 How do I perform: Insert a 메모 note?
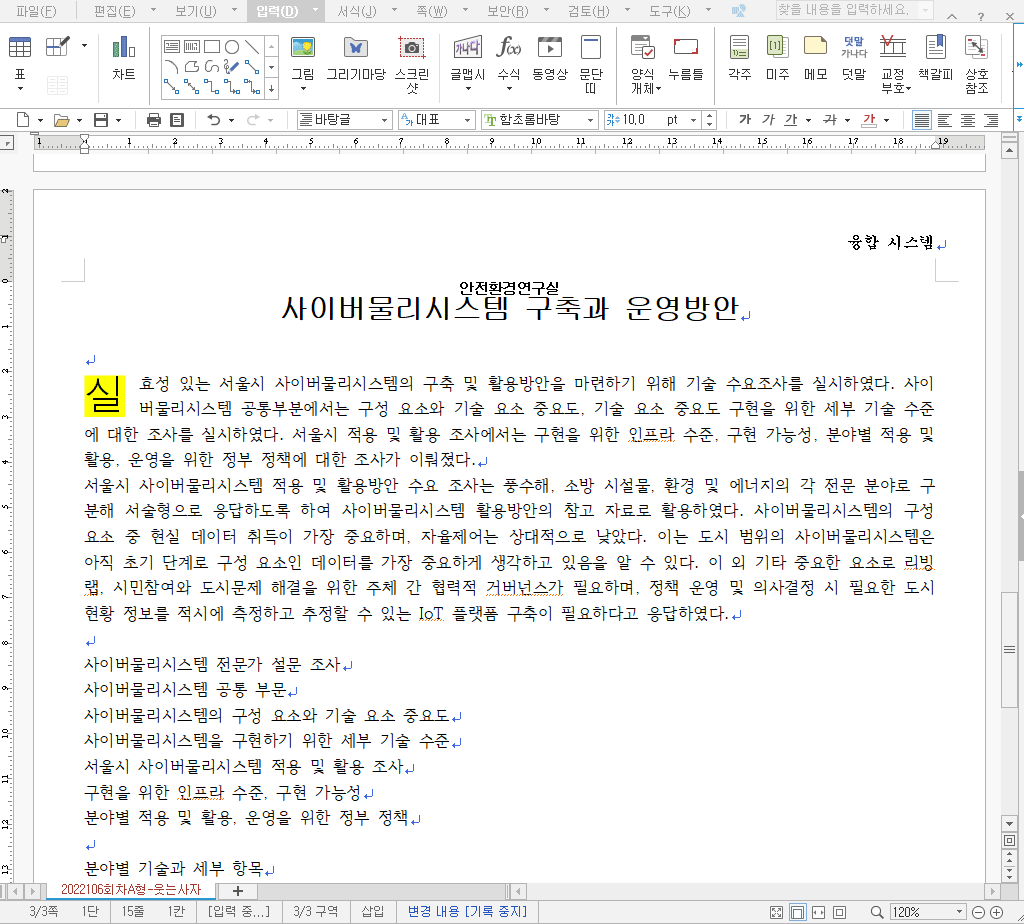click(x=815, y=59)
